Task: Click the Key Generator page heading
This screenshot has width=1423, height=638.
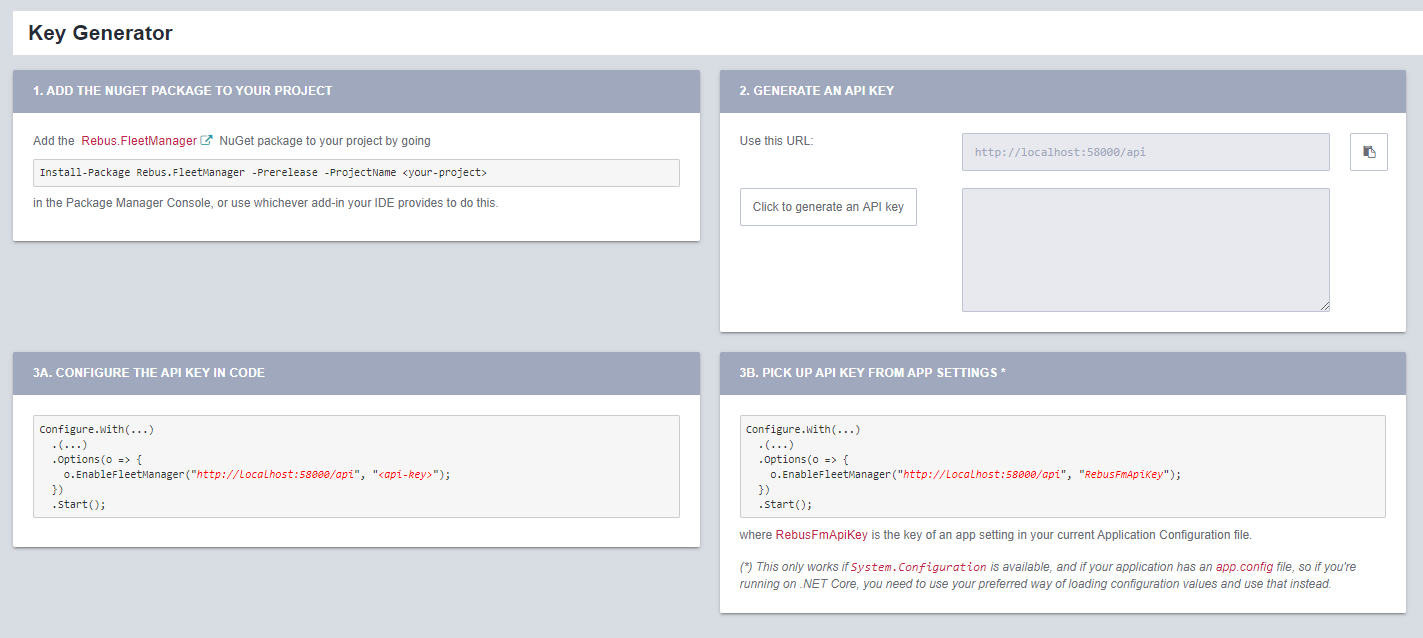Action: pyautogui.click(x=100, y=33)
